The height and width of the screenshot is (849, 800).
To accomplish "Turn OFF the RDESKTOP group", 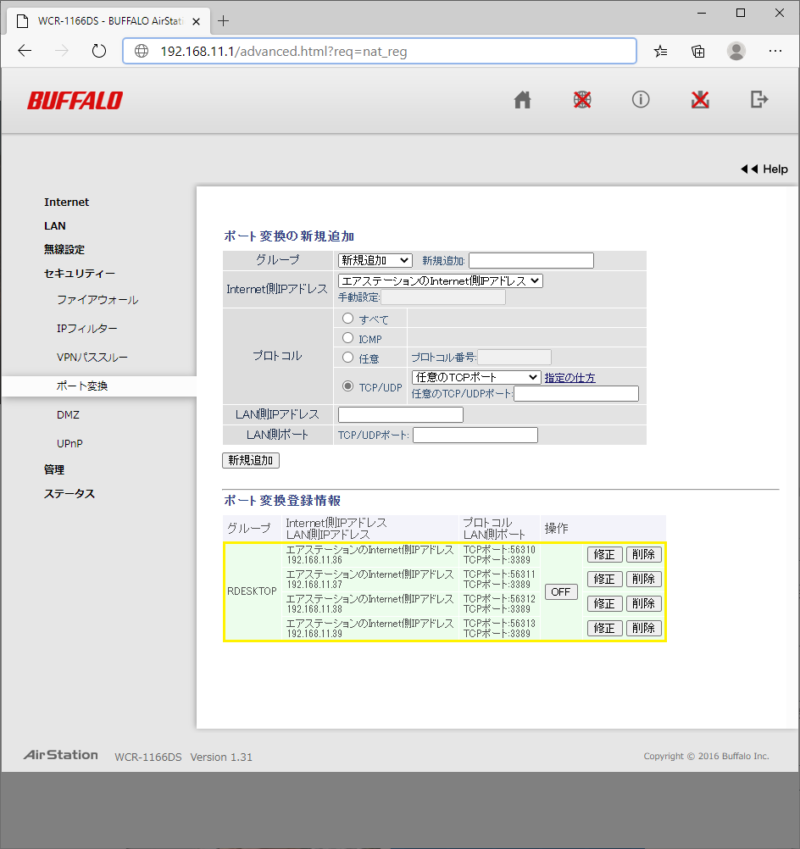I will [561, 591].
